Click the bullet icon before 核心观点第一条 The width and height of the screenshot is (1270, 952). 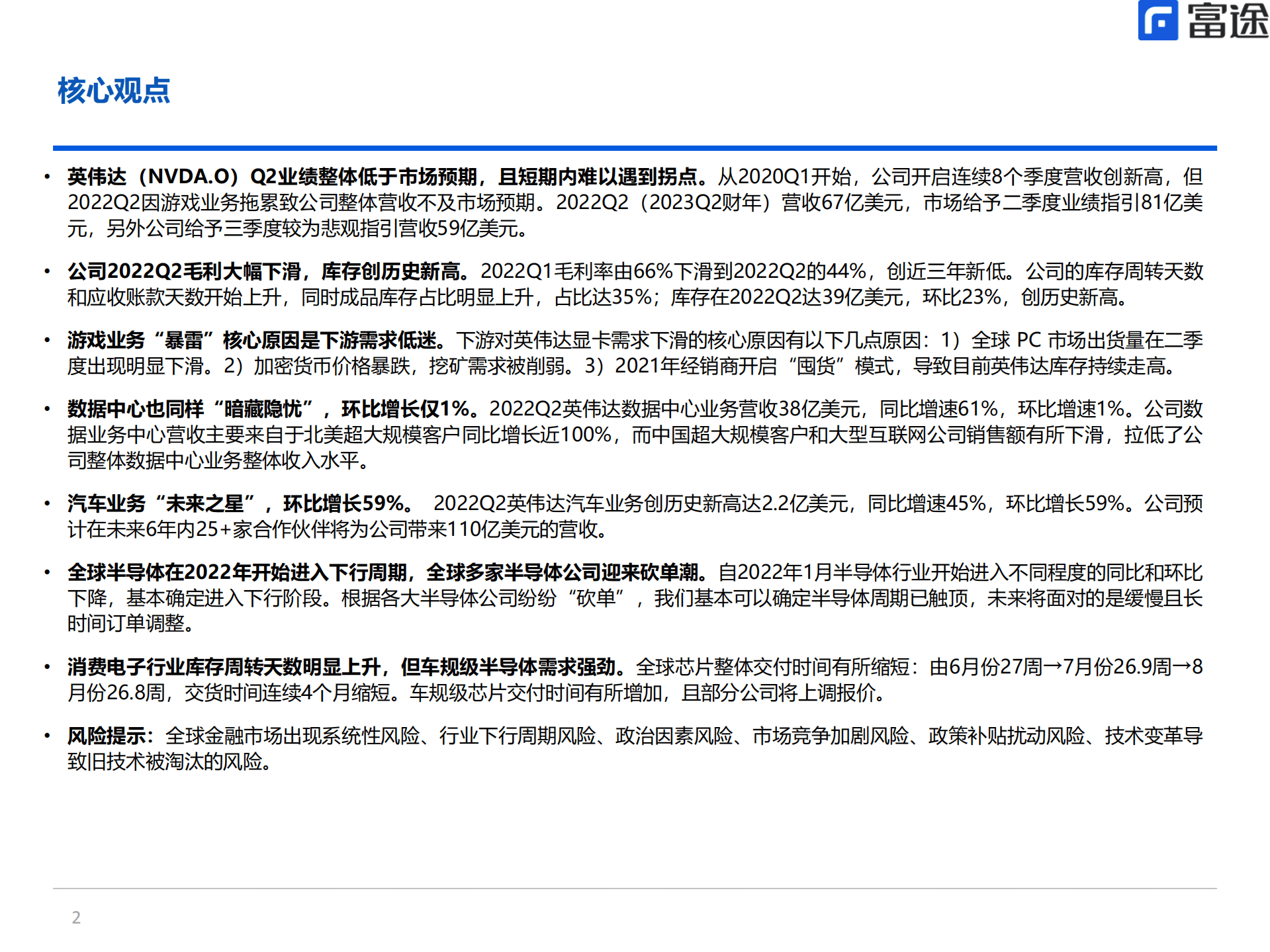click(47, 175)
